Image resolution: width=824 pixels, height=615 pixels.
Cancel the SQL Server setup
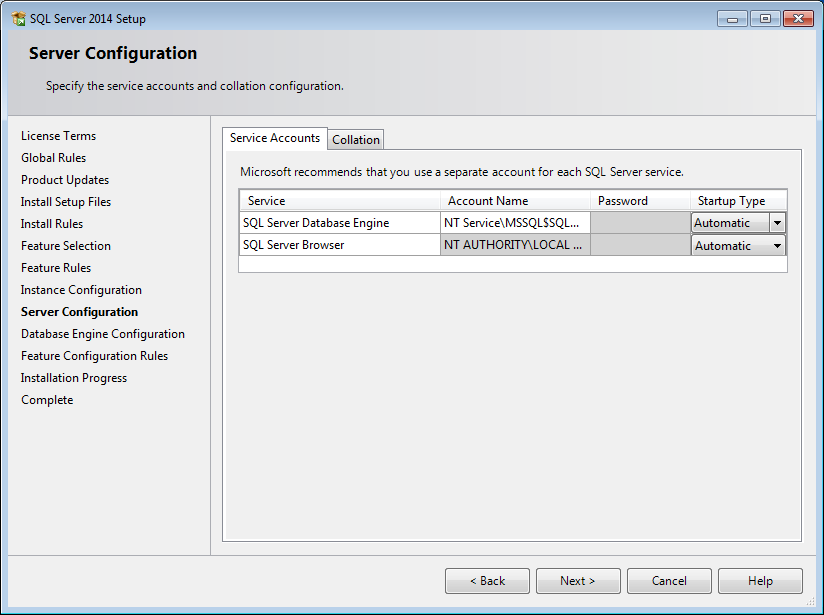click(669, 581)
